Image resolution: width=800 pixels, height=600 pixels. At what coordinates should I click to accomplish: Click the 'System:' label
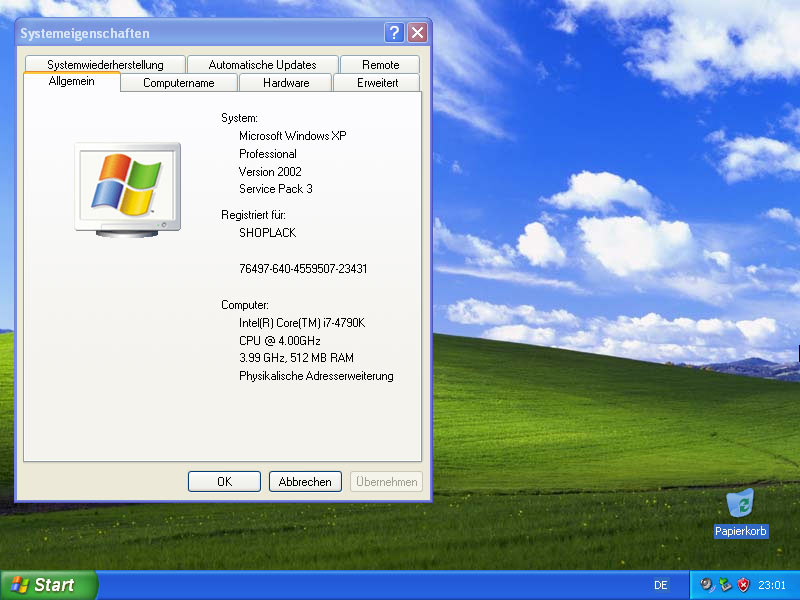pyautogui.click(x=239, y=118)
